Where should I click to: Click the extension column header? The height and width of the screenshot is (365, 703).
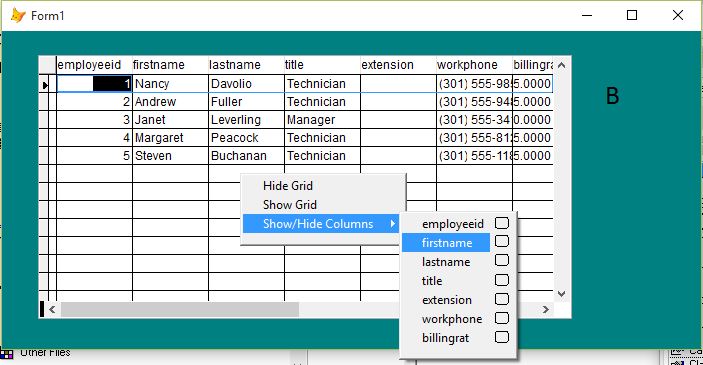click(398, 65)
